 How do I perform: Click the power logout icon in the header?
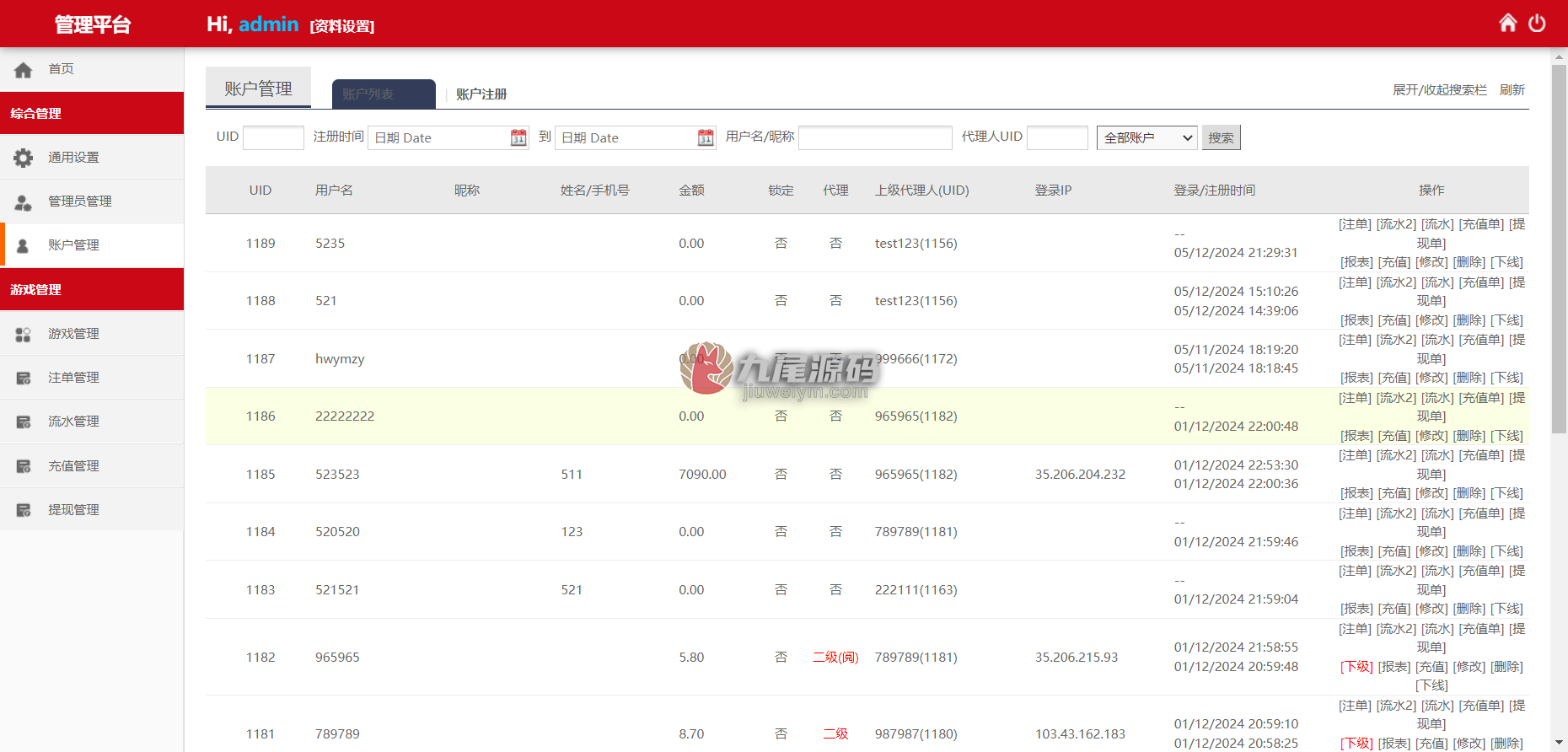1537,23
